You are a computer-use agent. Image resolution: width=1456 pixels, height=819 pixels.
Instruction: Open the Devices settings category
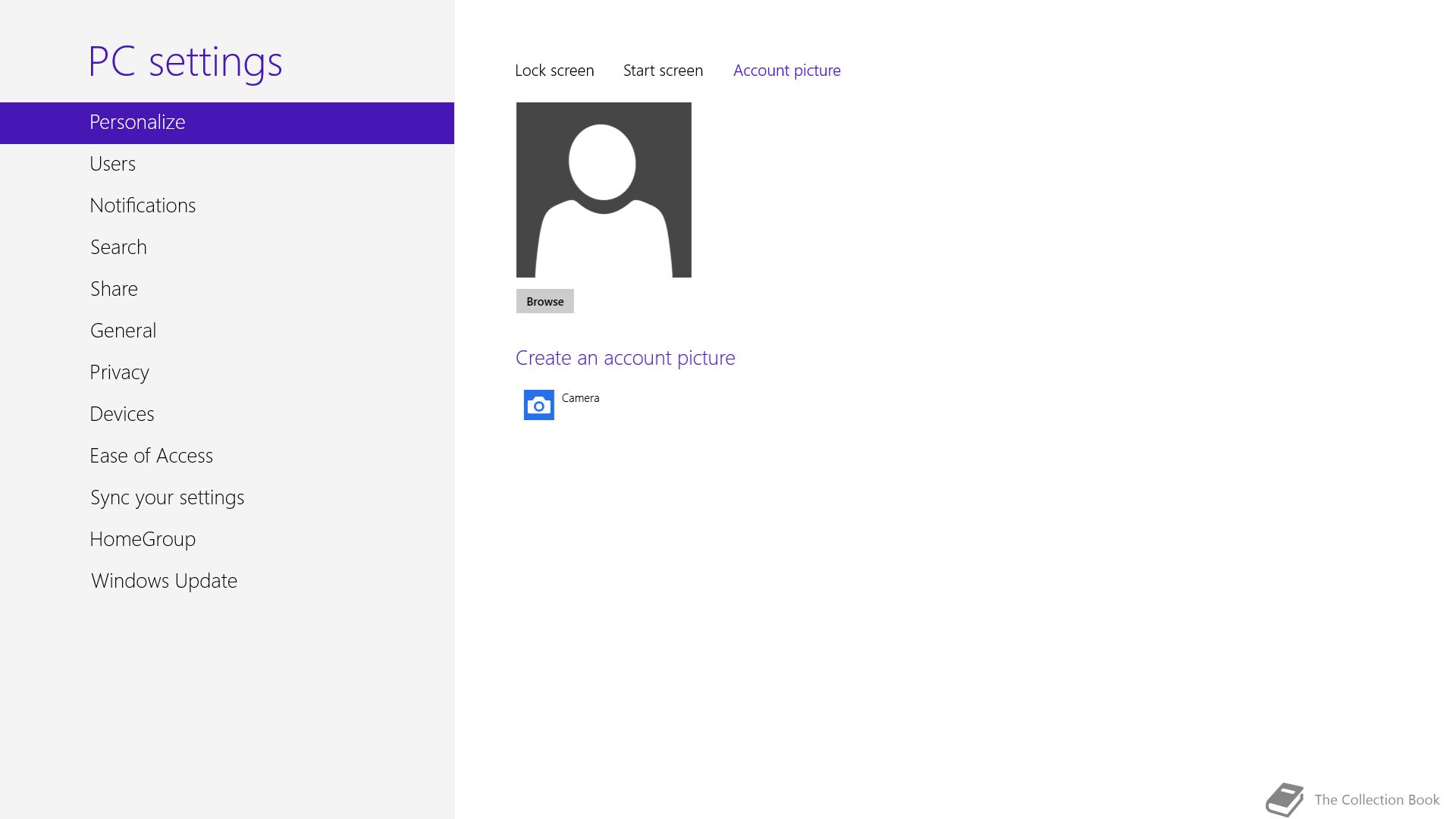tap(227, 414)
